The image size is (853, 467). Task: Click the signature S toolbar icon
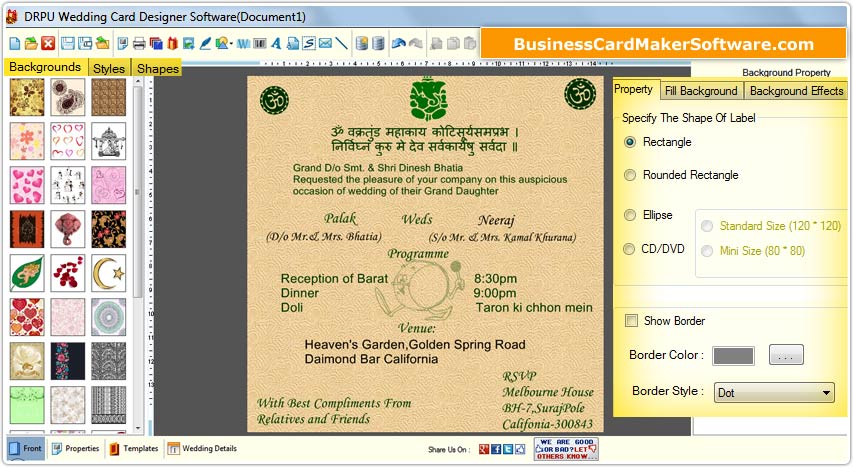(x=309, y=44)
